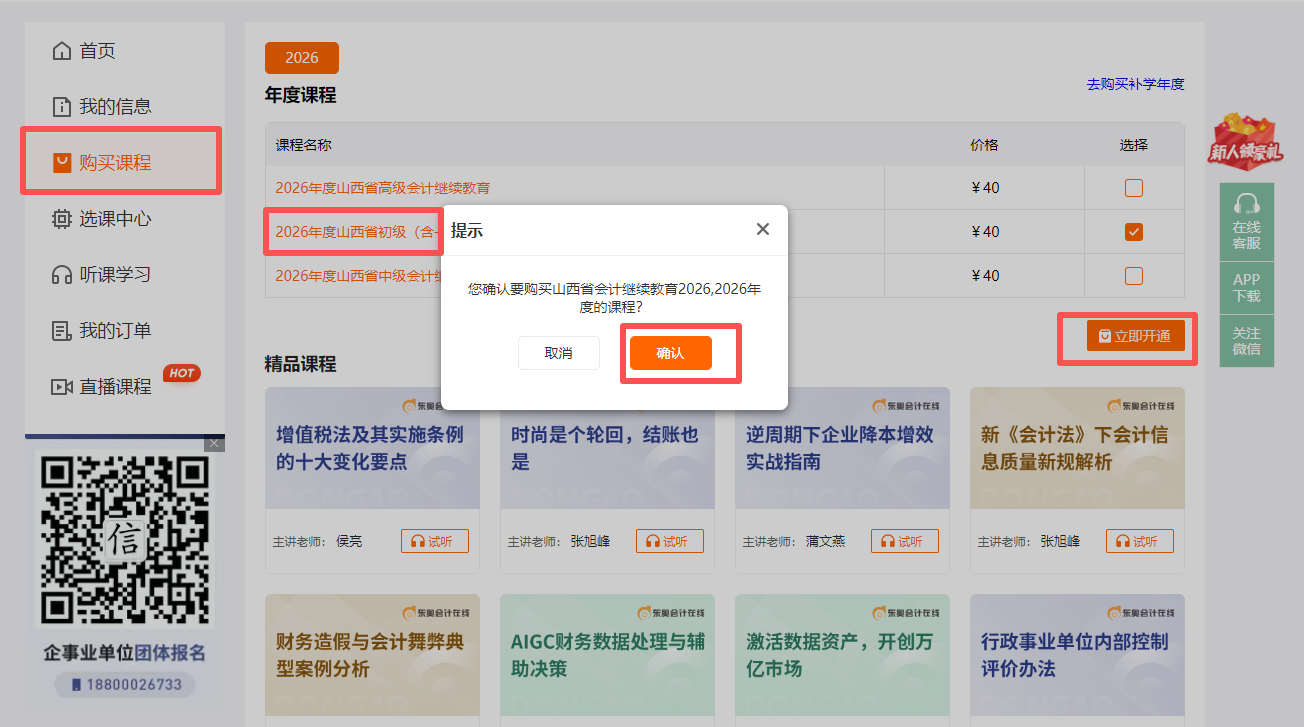1304x727 pixels.
Task: Click the WeChat QR code image
Action: tap(123, 538)
